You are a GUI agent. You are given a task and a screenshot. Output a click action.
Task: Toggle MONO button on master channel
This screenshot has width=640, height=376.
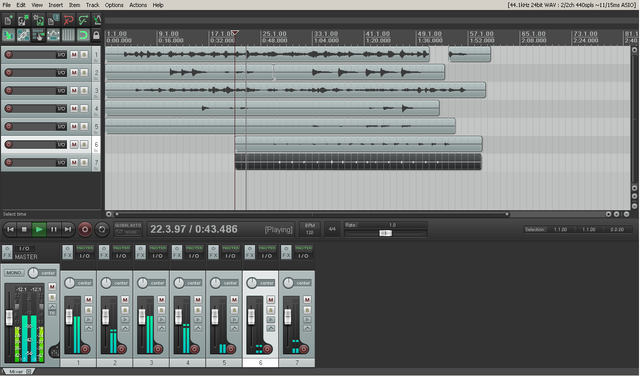click(x=13, y=273)
